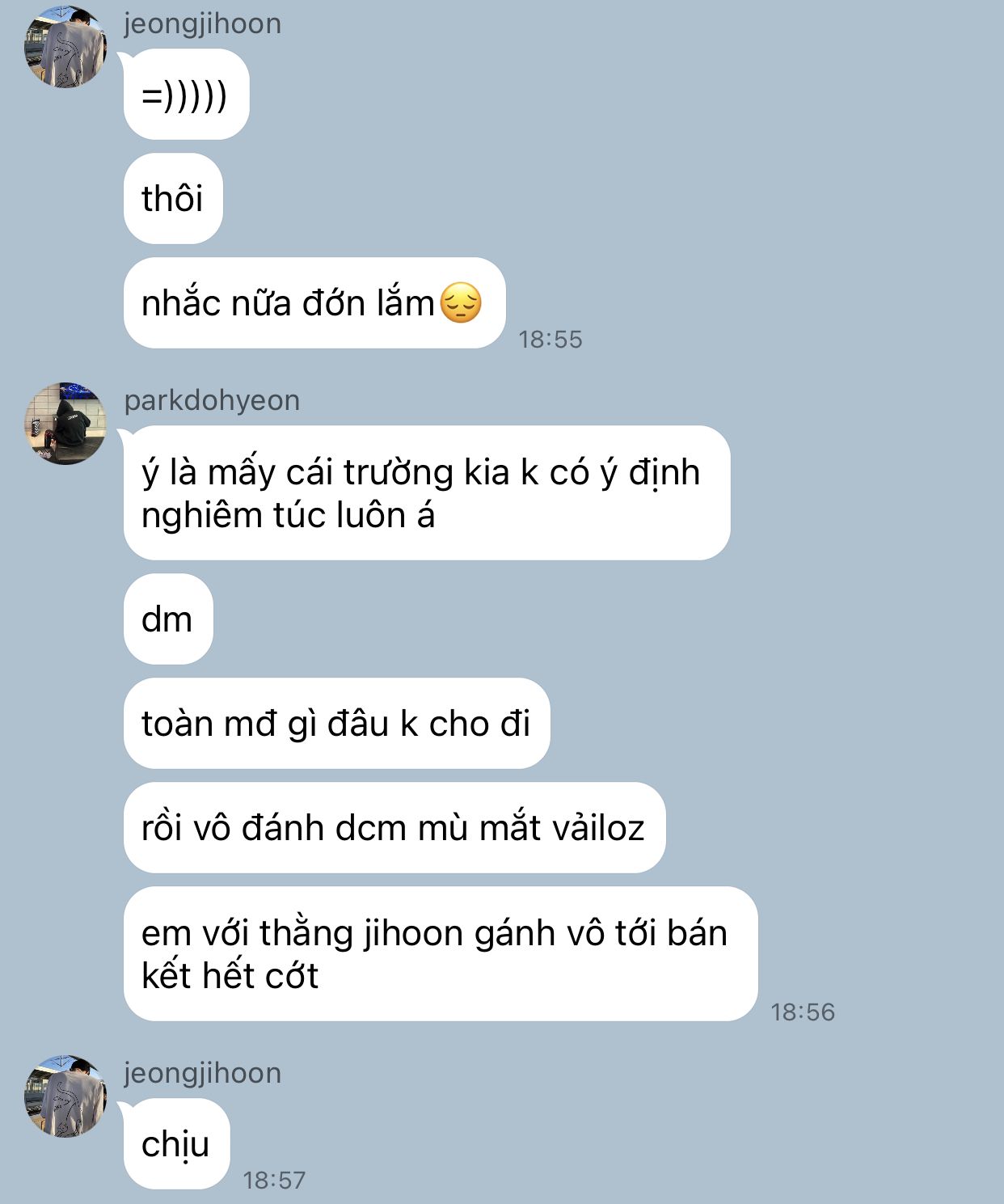Tap the 18:55 message timestamp
Viewport: 1004px width, 1204px height.
551,340
